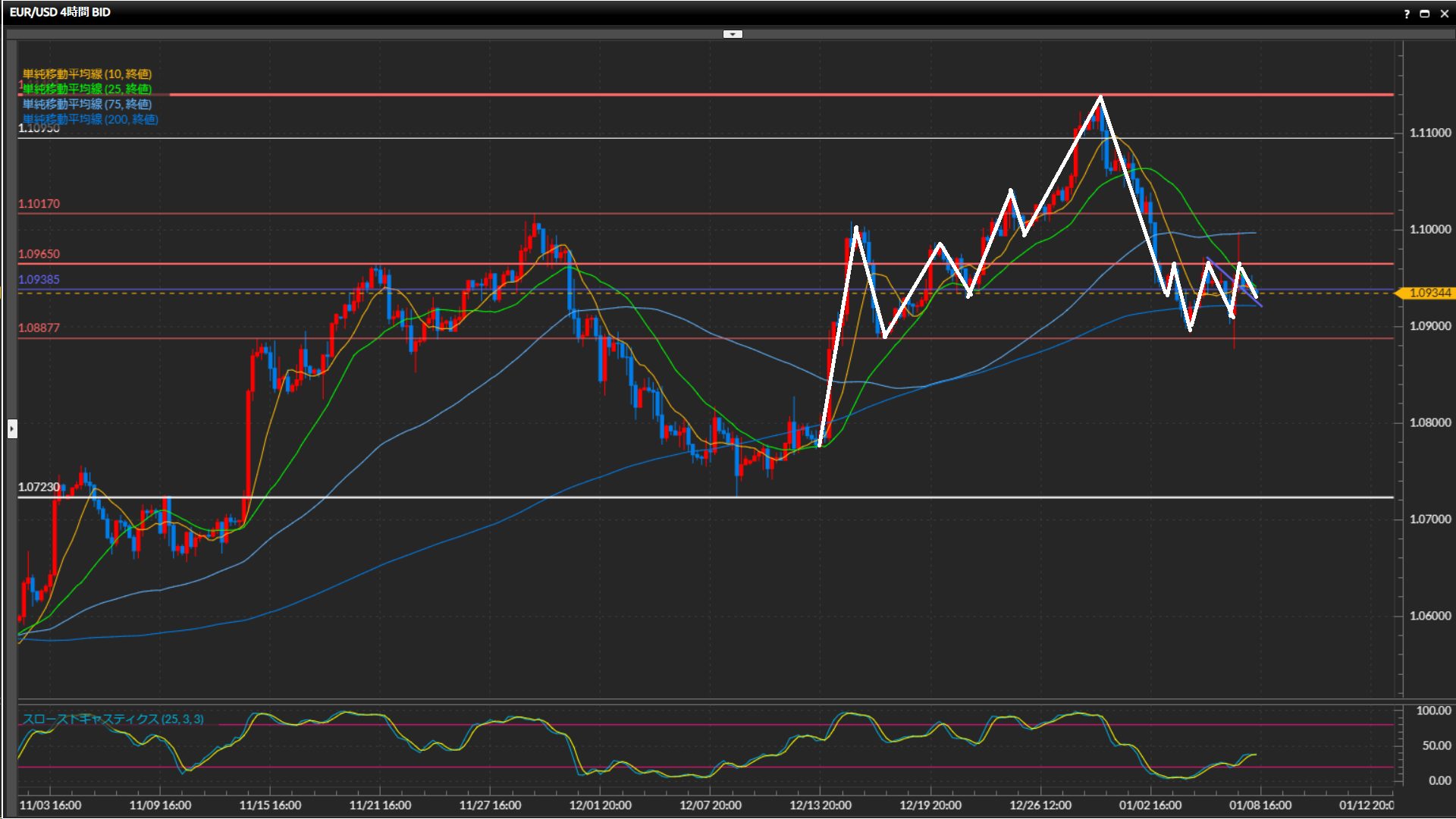Click the yellow 1.09344 current price tag

pyautogui.click(x=1429, y=293)
